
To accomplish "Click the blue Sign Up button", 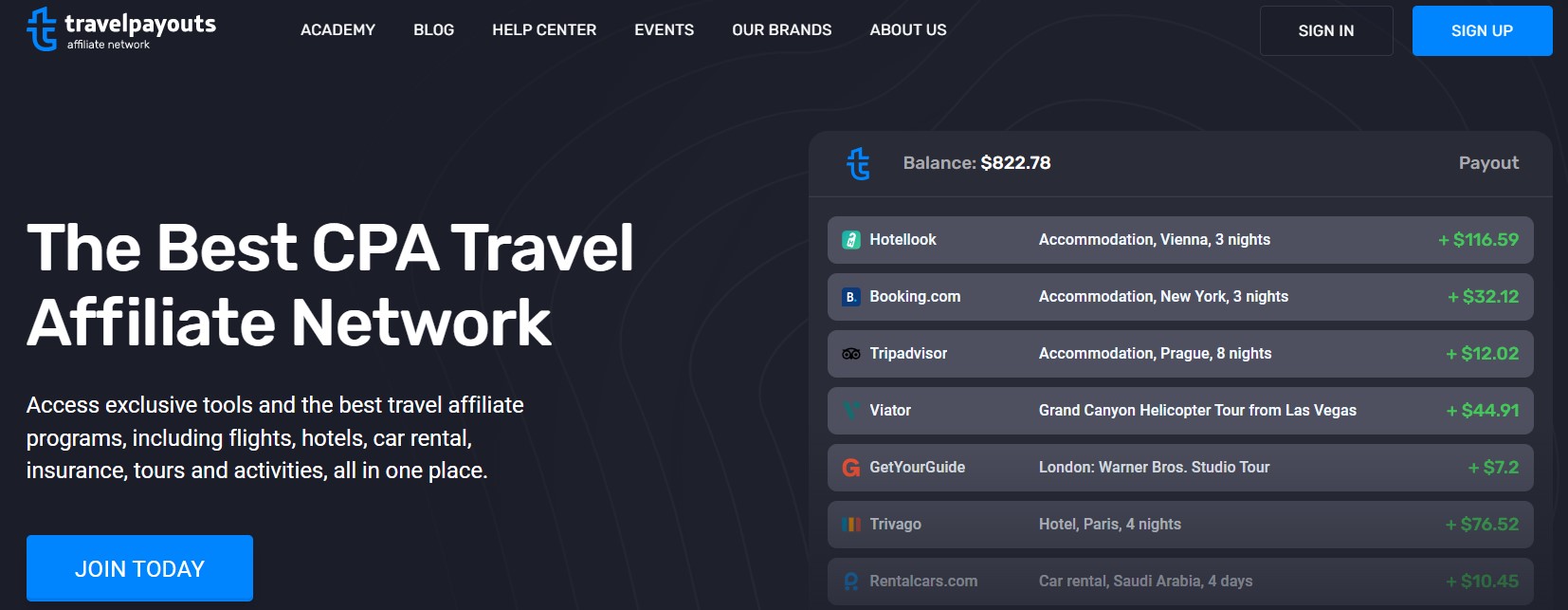I will coord(1482,30).
